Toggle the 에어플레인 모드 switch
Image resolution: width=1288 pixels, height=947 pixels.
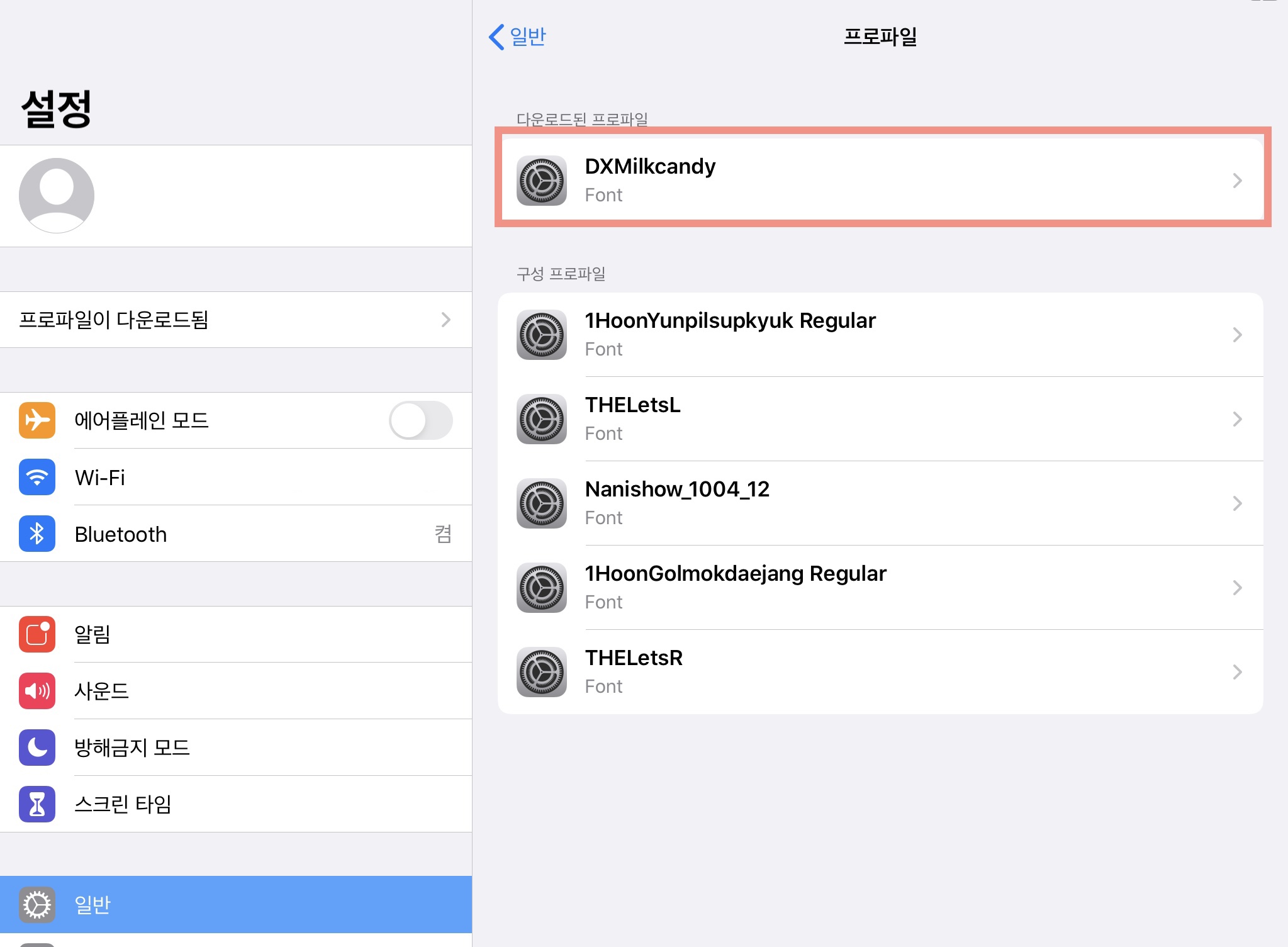[420, 420]
